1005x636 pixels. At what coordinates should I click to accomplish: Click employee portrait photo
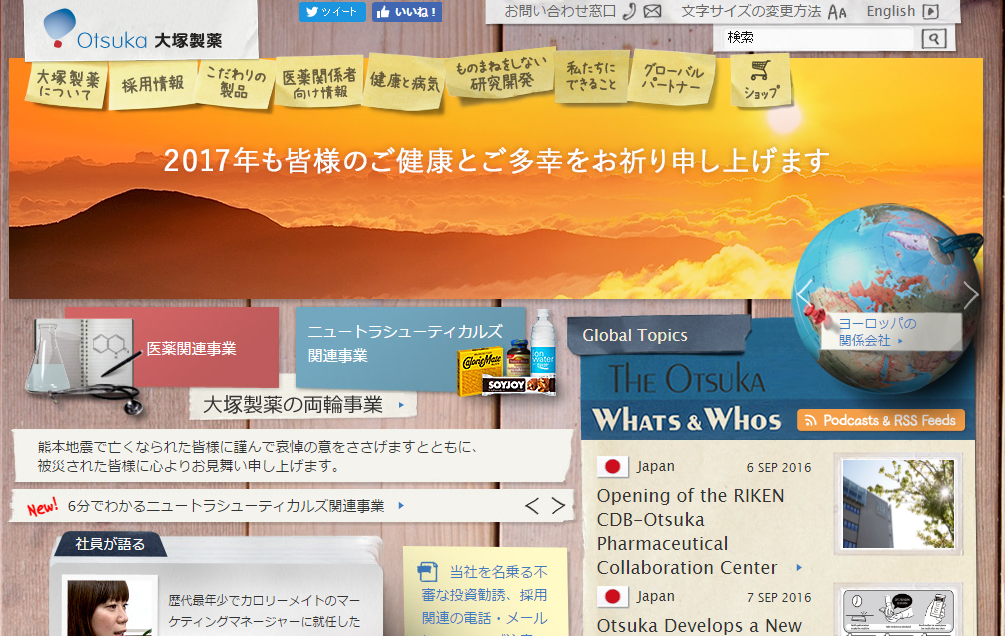pos(109,607)
